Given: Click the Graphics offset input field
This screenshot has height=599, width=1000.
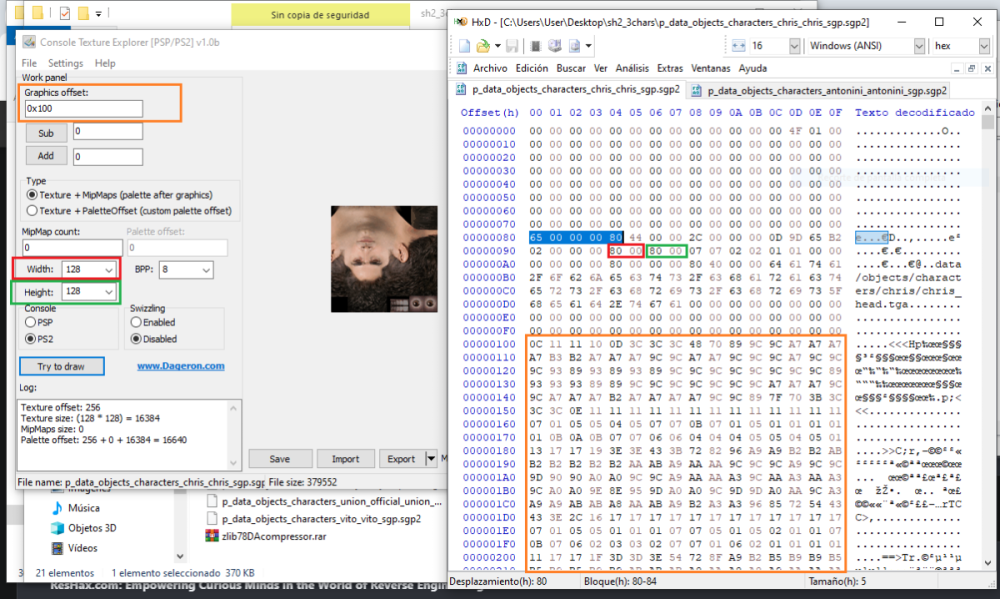Looking at the screenshot, I should click(x=84, y=108).
